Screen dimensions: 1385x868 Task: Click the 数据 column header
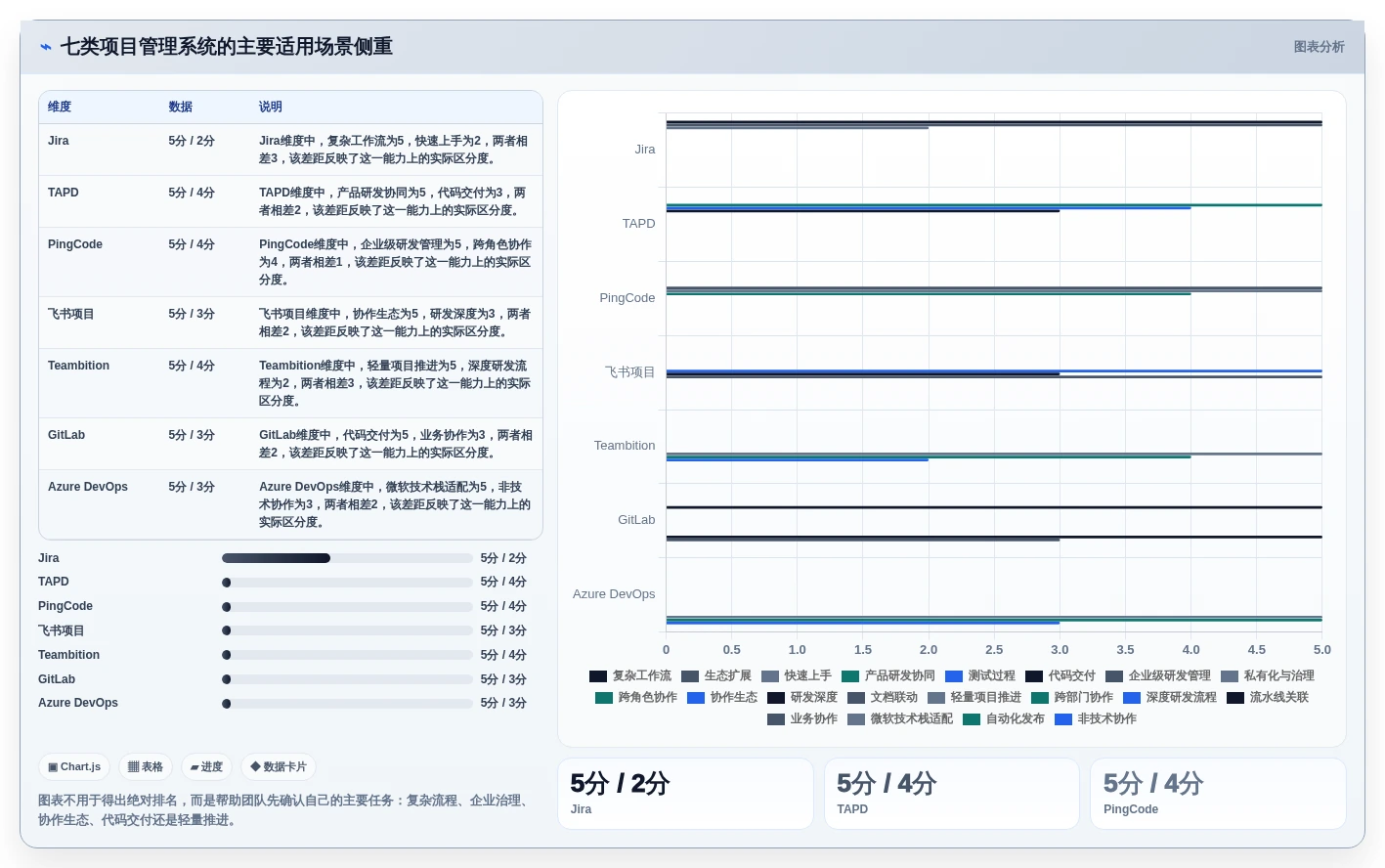[x=180, y=107]
